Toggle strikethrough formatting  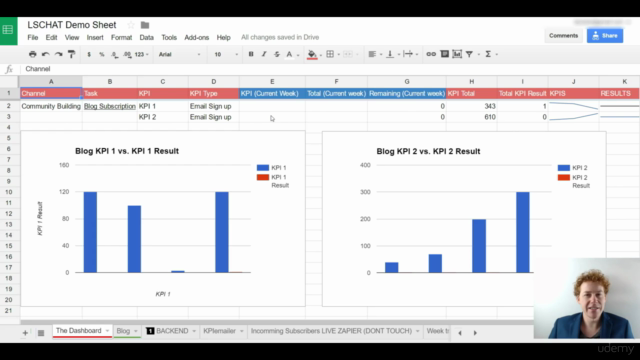(277, 54)
